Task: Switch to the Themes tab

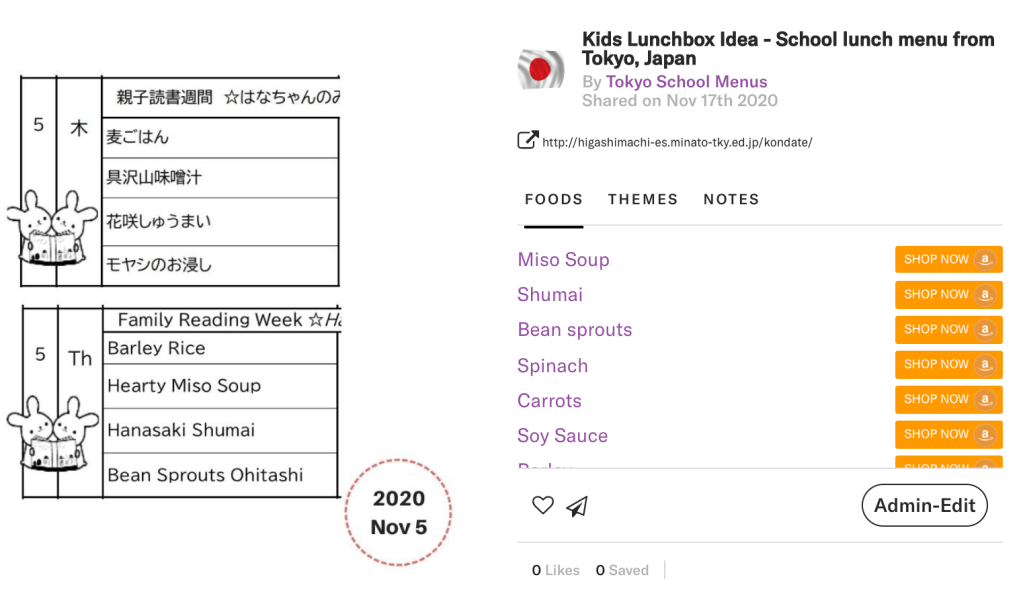Action: (643, 199)
